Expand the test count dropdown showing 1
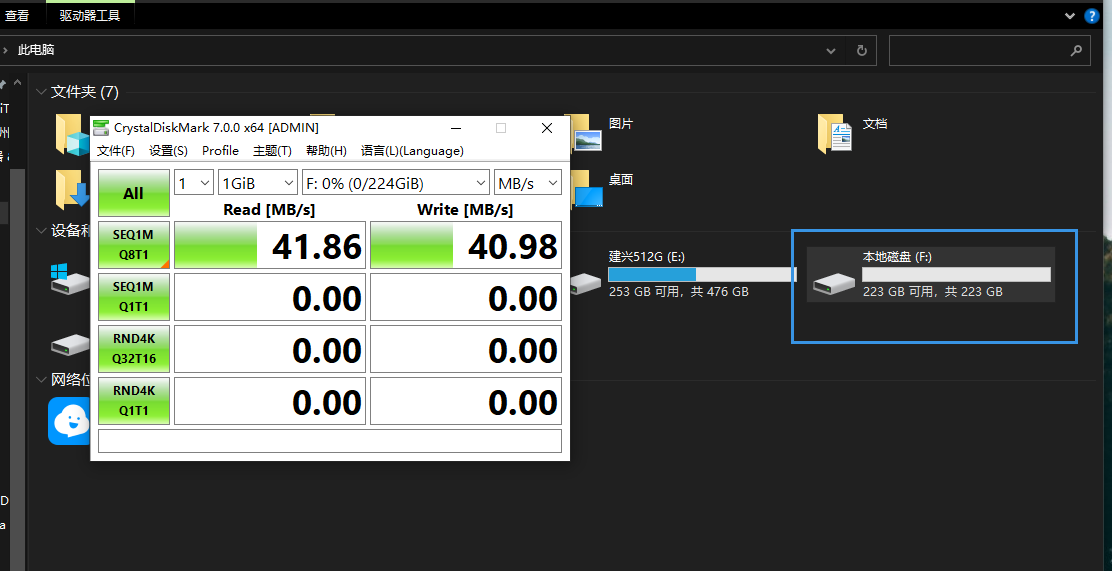The width and height of the screenshot is (1112, 571). pyautogui.click(x=194, y=183)
